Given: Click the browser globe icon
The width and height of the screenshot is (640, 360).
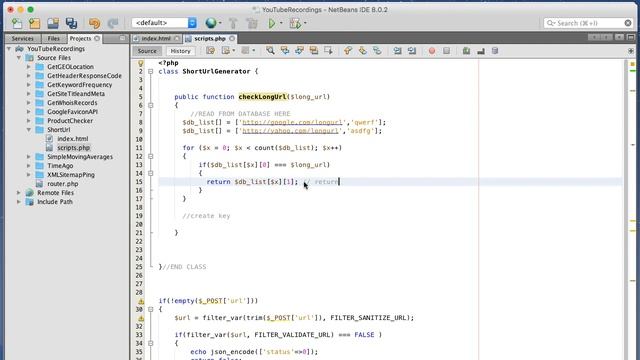Looking at the screenshot, I should pyautogui.click(x=211, y=23).
